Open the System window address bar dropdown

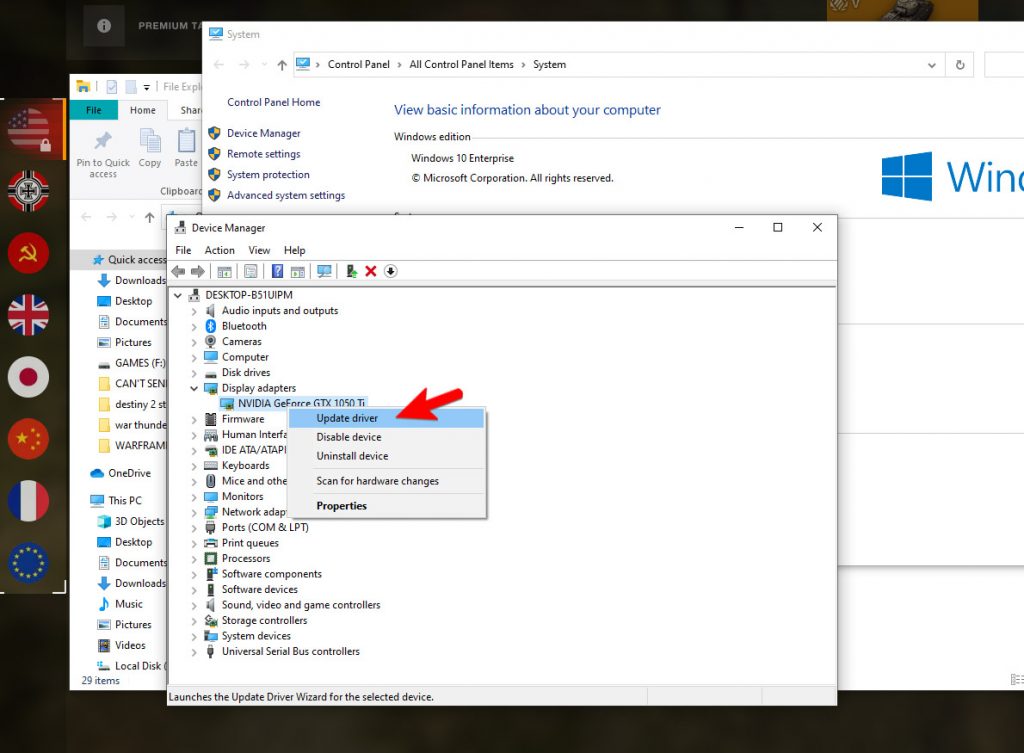(932, 65)
